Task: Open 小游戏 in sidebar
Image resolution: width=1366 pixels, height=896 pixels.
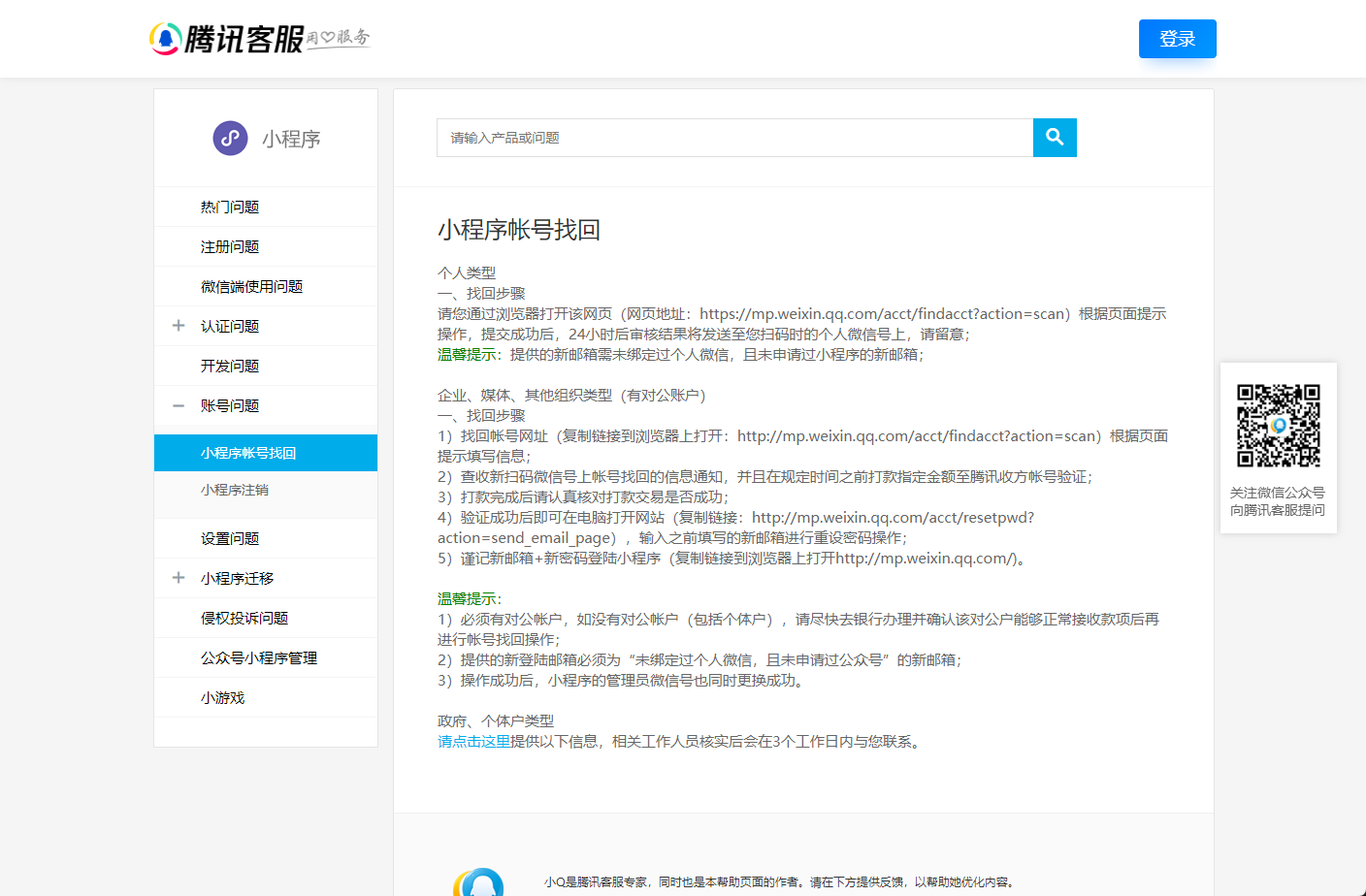Action: point(222,697)
